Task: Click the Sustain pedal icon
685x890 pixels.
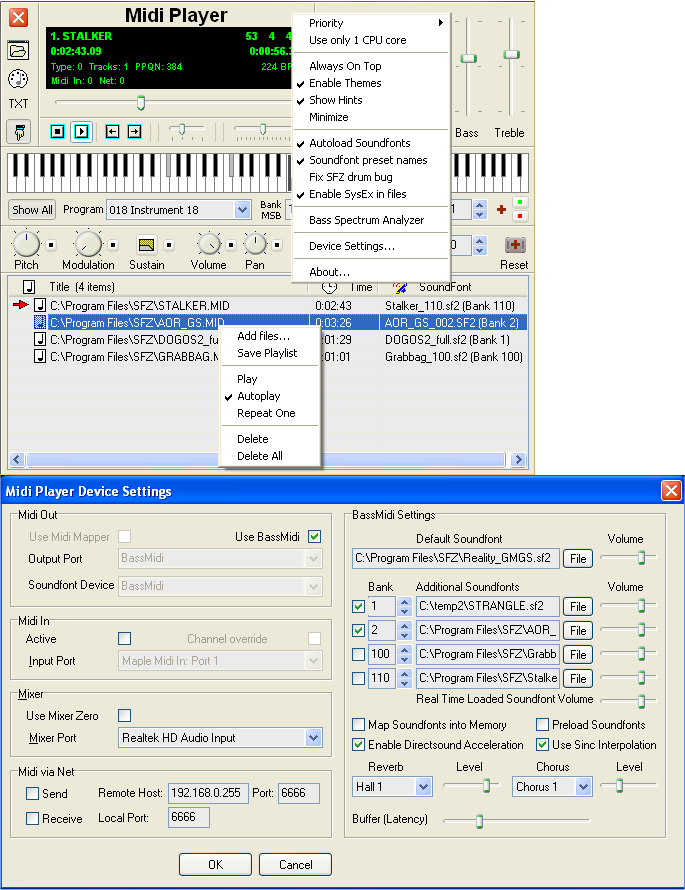Action: point(146,245)
